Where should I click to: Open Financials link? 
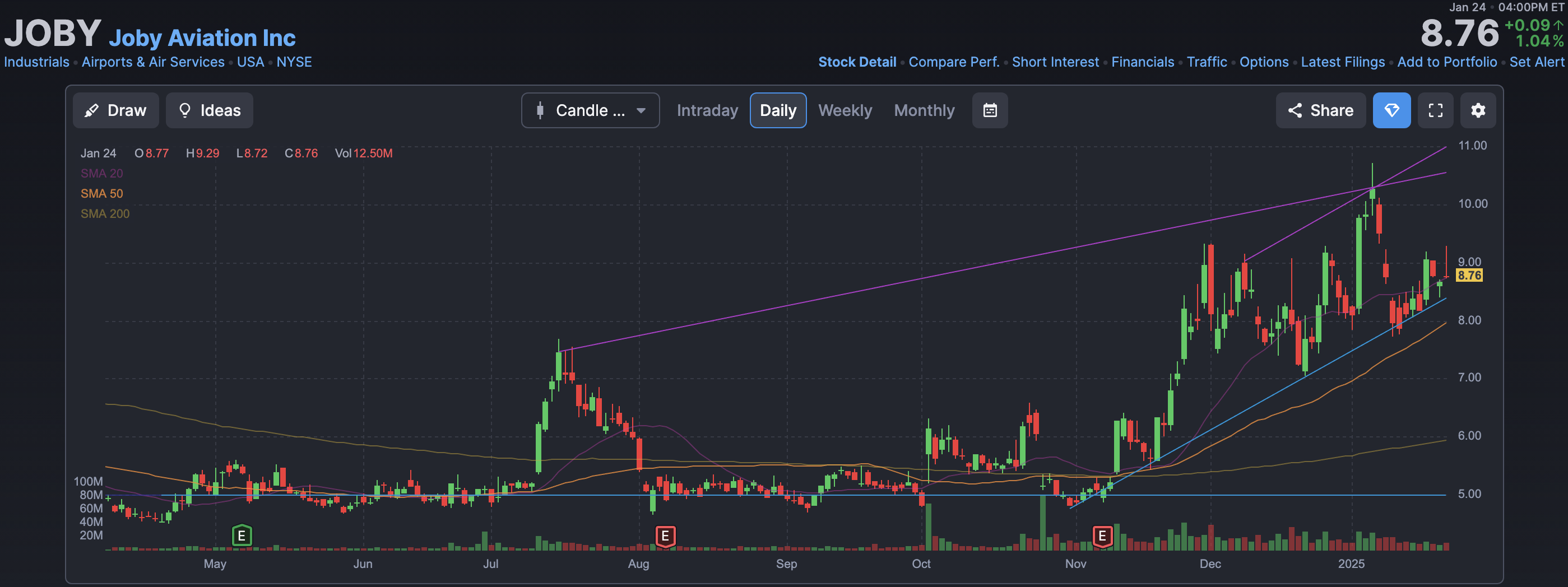[x=1143, y=62]
